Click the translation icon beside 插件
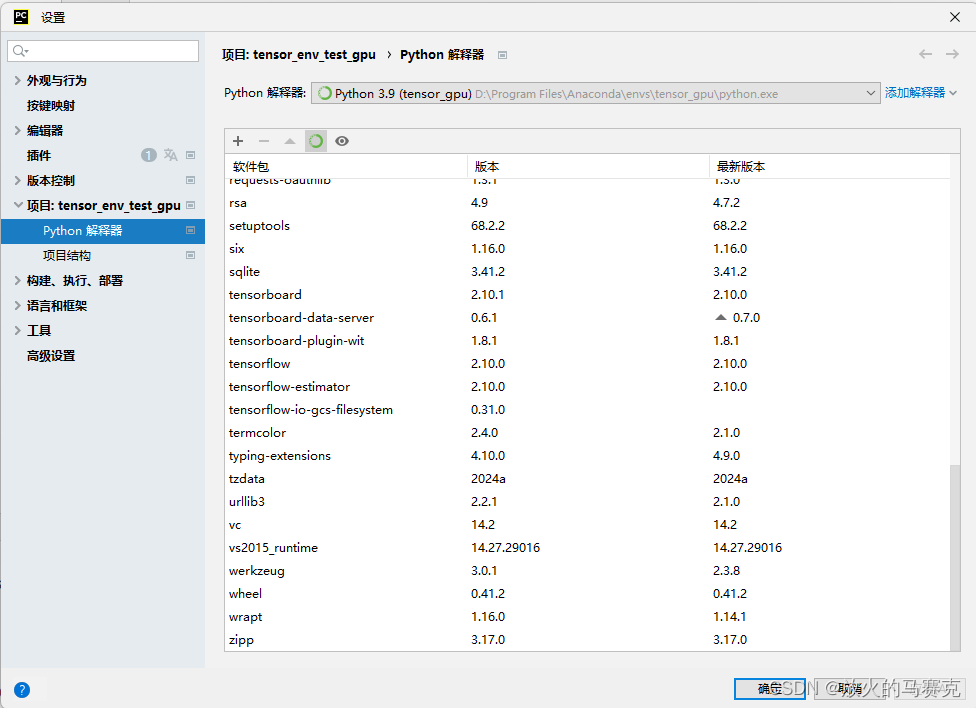This screenshot has height=708, width=976. coord(171,155)
